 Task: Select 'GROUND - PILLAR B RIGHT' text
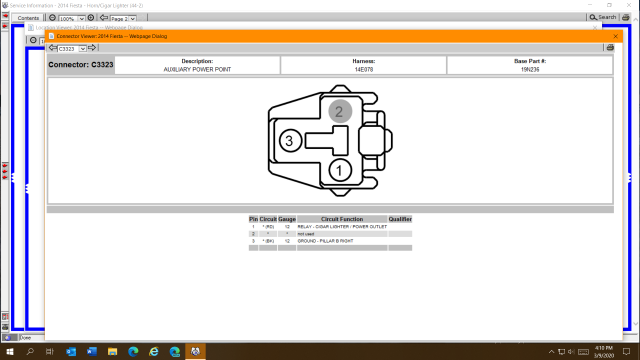(325, 241)
